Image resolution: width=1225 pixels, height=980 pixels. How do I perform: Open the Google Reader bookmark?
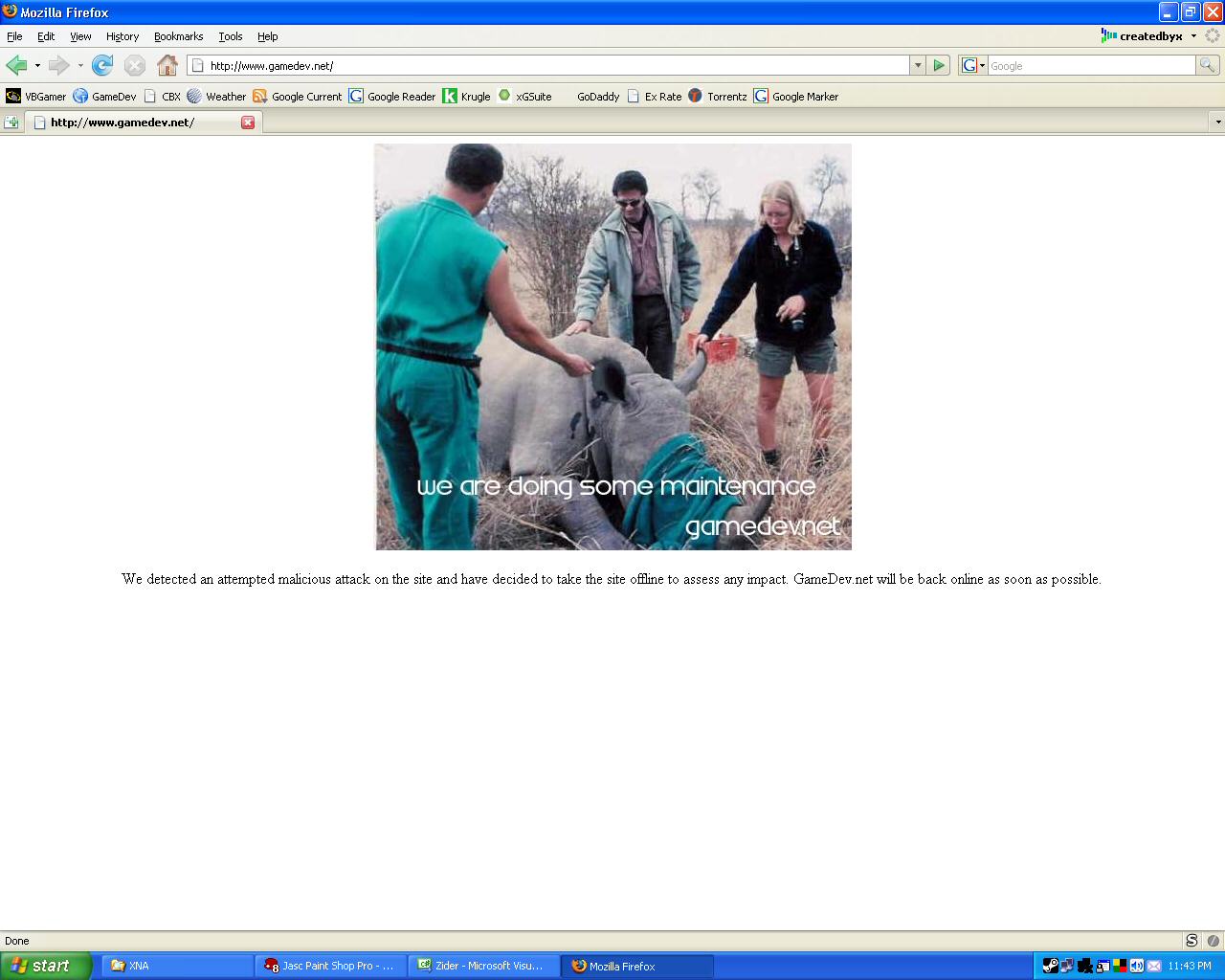click(392, 96)
